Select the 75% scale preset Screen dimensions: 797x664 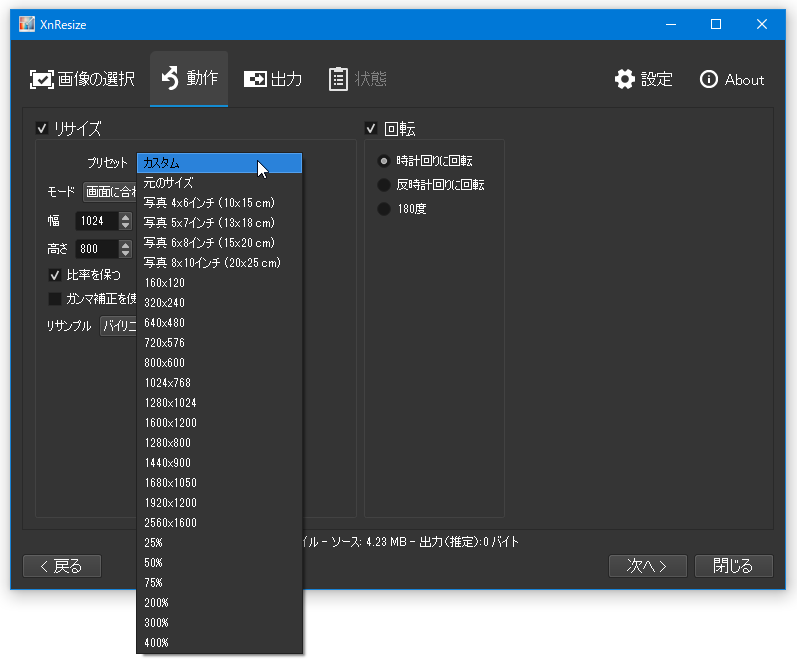219,583
